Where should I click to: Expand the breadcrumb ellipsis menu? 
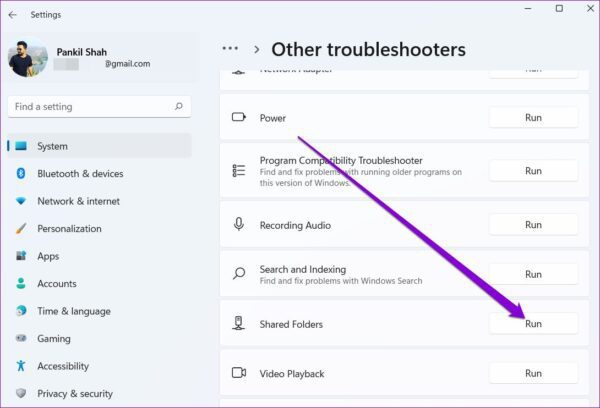point(230,48)
